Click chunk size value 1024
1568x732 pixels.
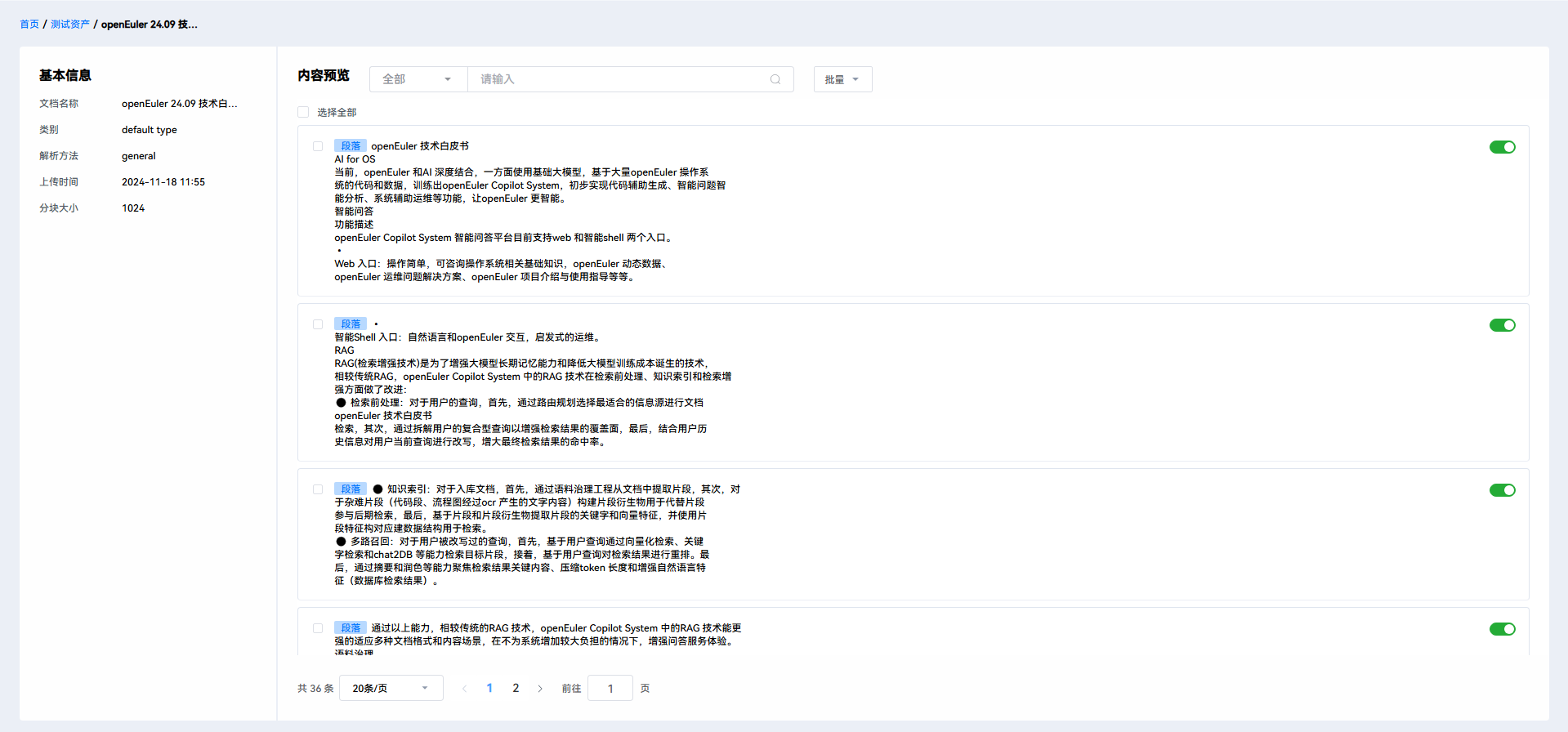coord(133,208)
